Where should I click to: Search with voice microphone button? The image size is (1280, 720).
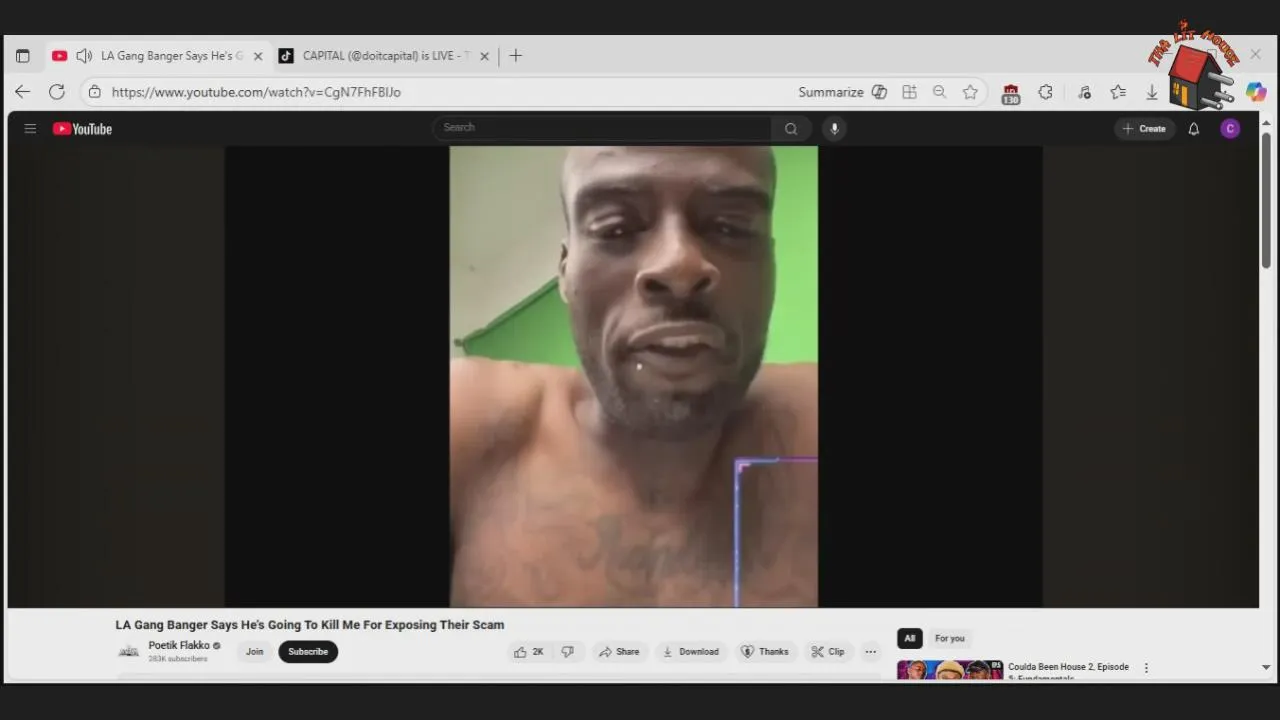coord(834,128)
